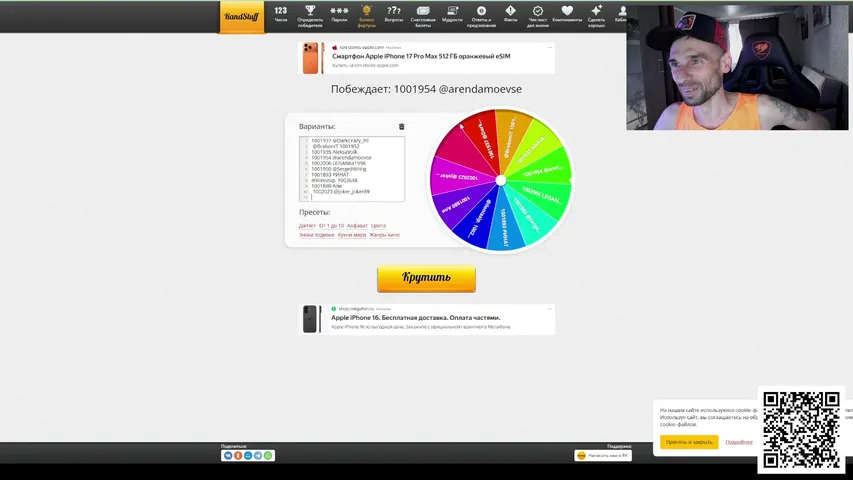
Task: Click the black iPhone 16 ad thumbnail
Action: (x=312, y=319)
